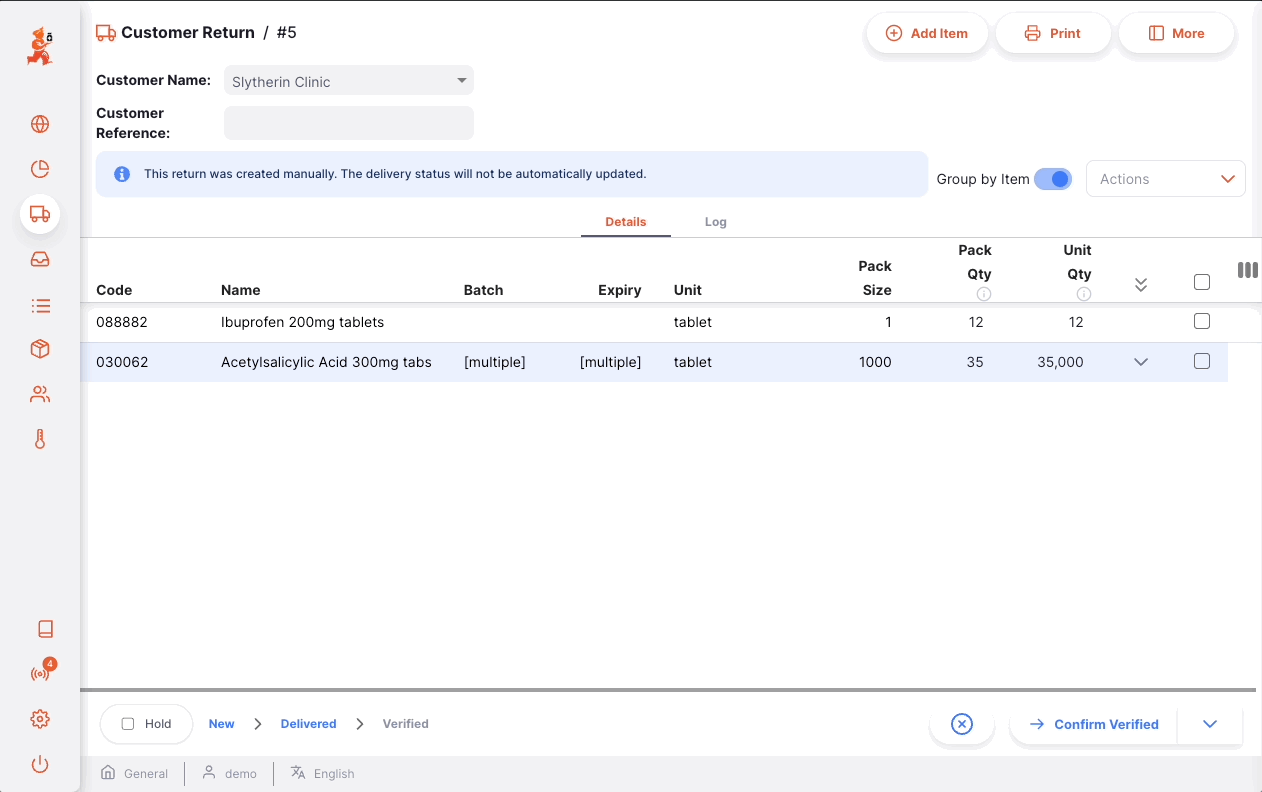1262x792 pixels.
Task: Expand the Acetylsalicylic Acid row chevron
Action: coord(1141,362)
